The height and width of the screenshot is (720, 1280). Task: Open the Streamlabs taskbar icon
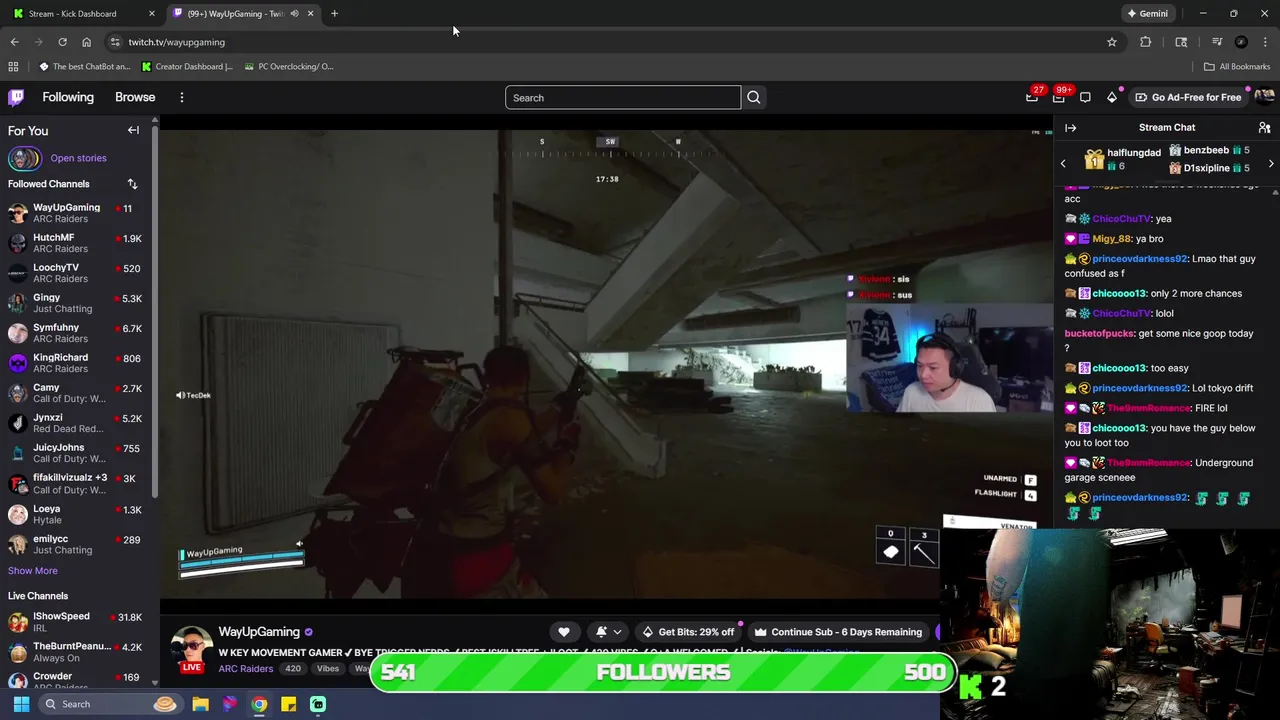click(318, 704)
